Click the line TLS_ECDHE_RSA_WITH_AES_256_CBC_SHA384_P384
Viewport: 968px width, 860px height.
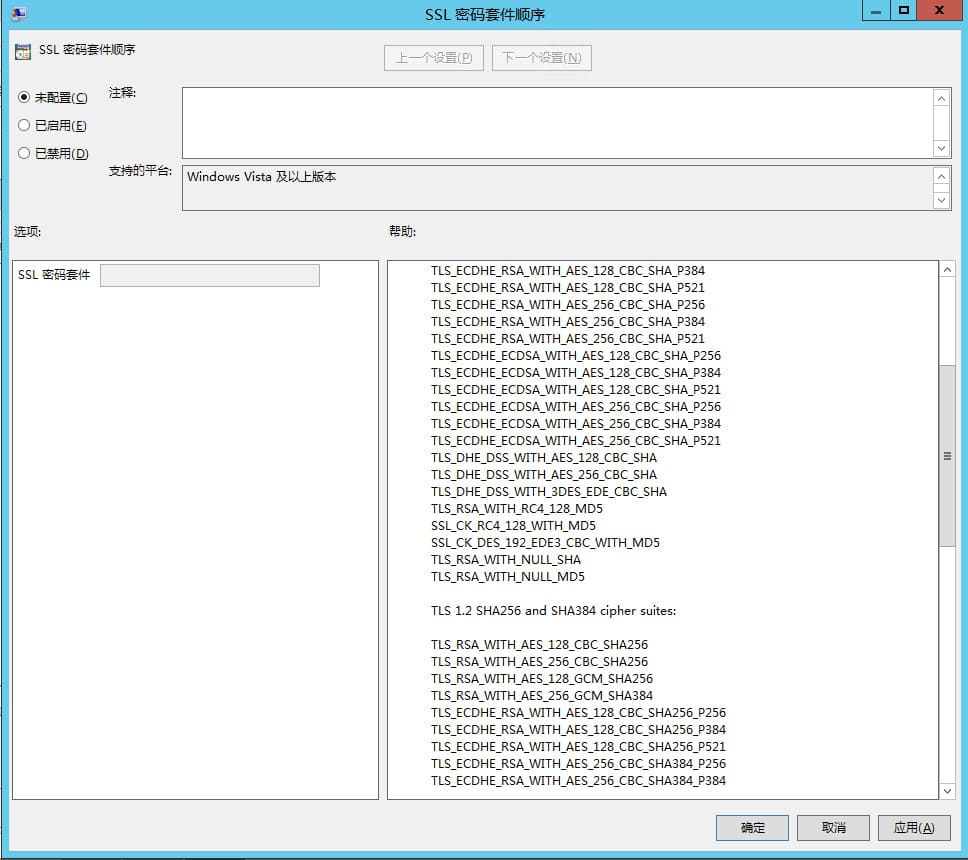[578, 780]
